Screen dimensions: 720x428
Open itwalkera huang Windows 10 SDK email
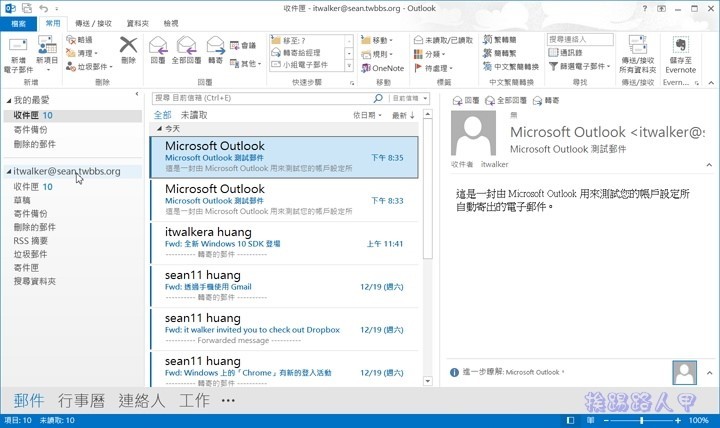[x=284, y=243]
